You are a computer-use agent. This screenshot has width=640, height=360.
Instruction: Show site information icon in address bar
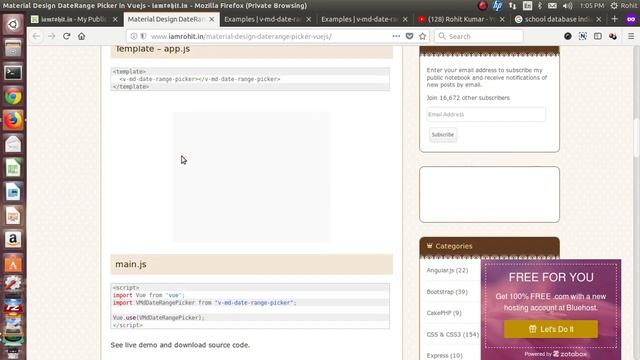133,36
